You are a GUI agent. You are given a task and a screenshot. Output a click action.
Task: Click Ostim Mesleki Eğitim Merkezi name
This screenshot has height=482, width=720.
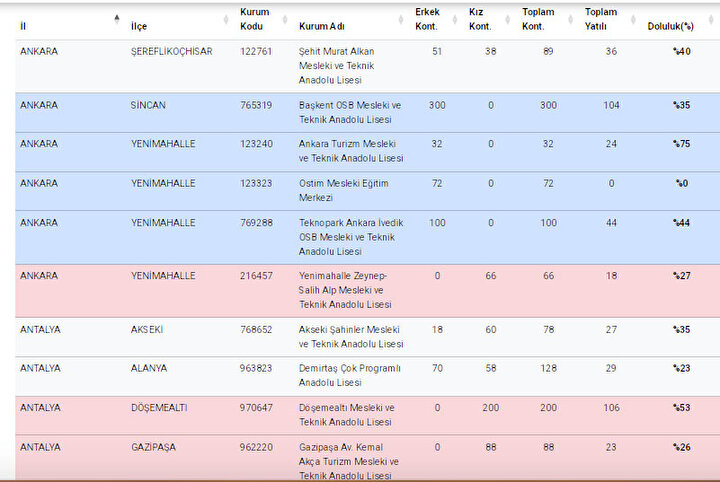343,190
